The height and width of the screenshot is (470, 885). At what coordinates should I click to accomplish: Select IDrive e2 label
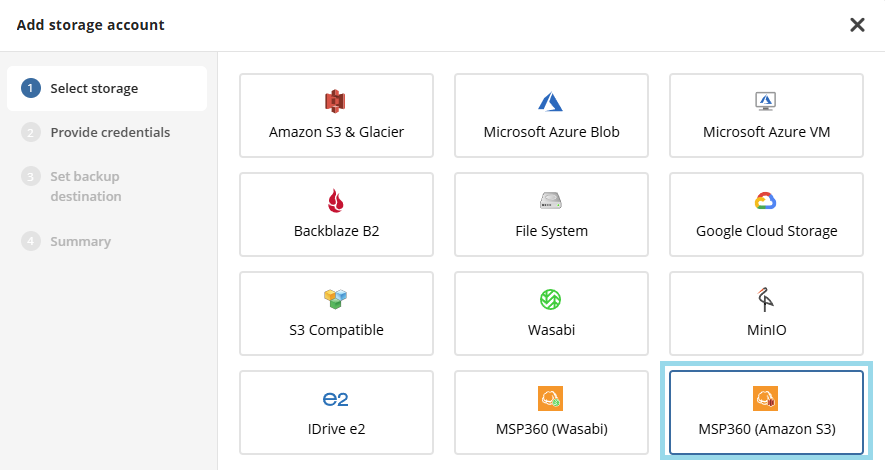(x=336, y=429)
